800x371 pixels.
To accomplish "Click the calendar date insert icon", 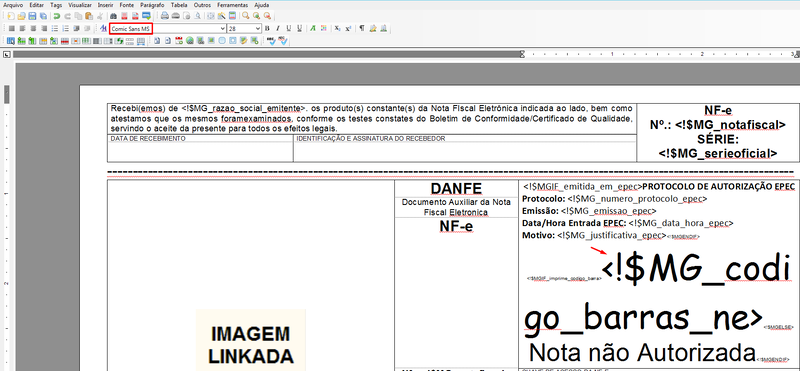I will (179, 41).
